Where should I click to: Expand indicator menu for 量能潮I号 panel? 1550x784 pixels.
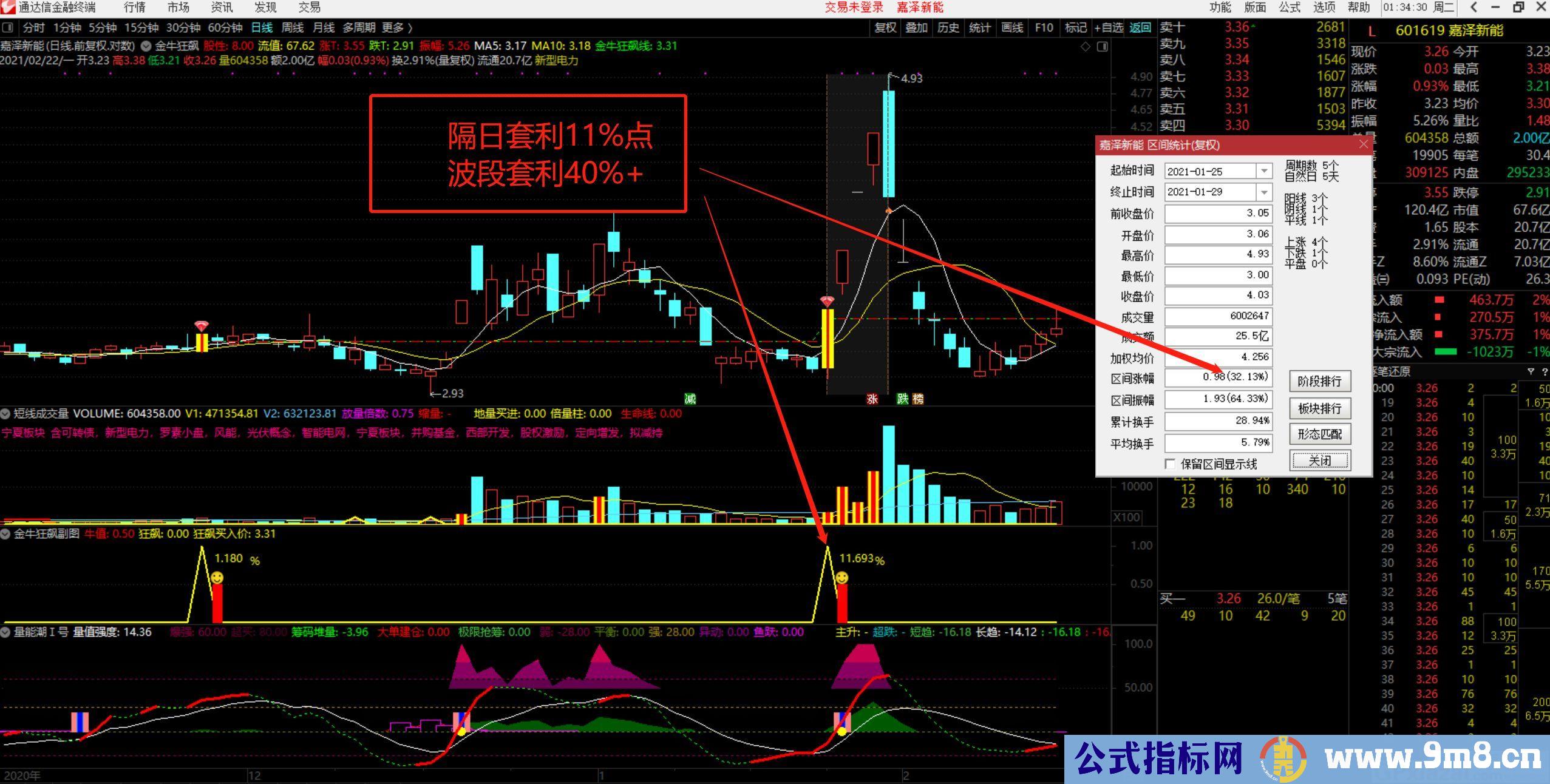pos(5,632)
